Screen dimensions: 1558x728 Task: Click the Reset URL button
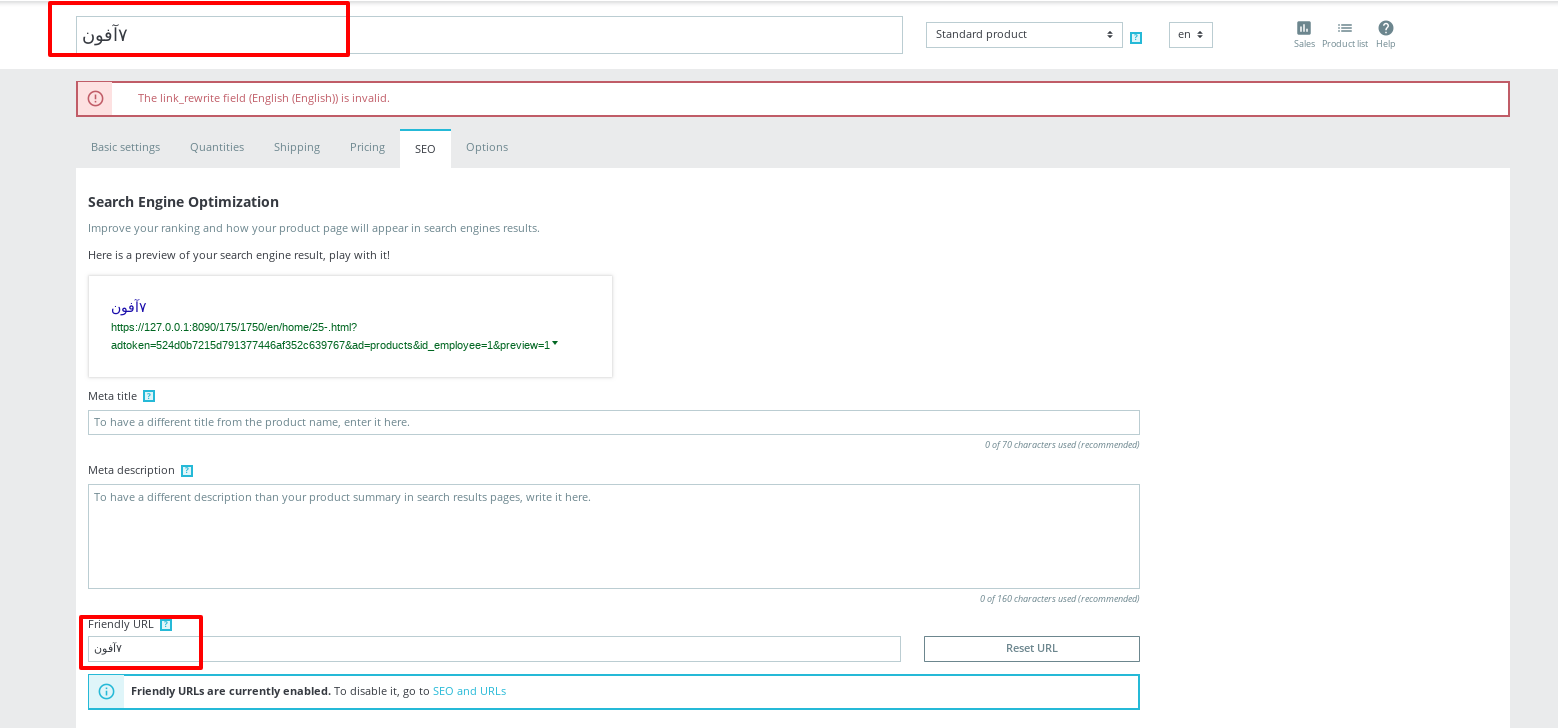[1031, 649]
